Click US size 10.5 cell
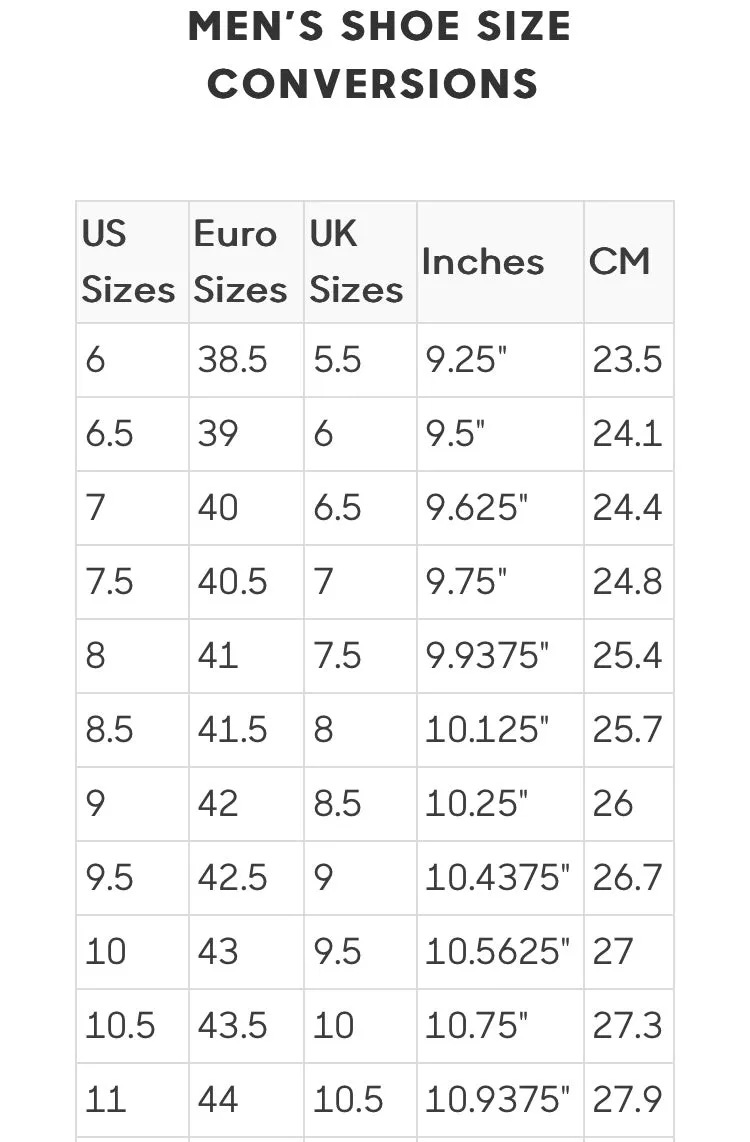750x1142 pixels. (133, 1026)
